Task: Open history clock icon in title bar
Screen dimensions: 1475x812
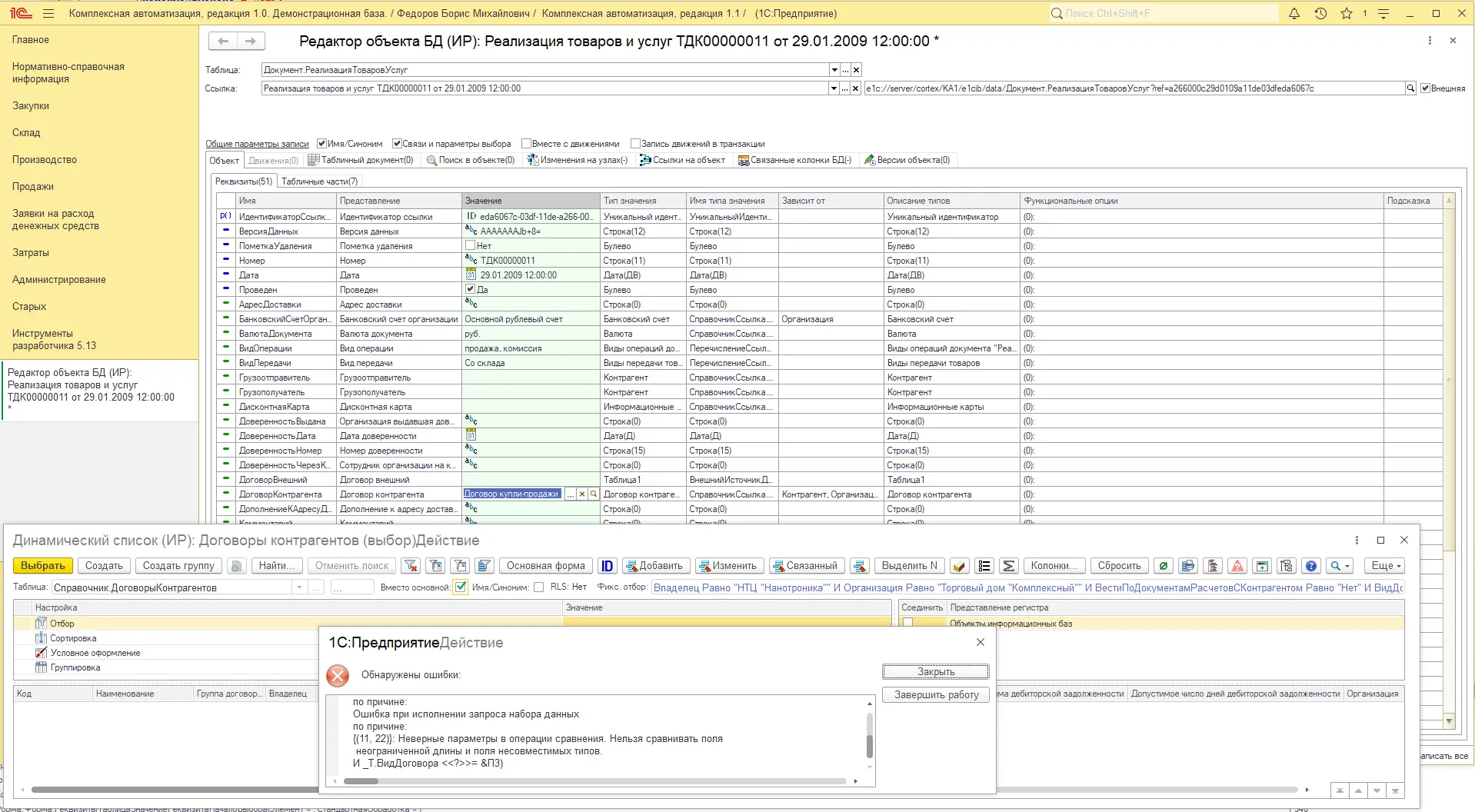Action: coord(1320,14)
